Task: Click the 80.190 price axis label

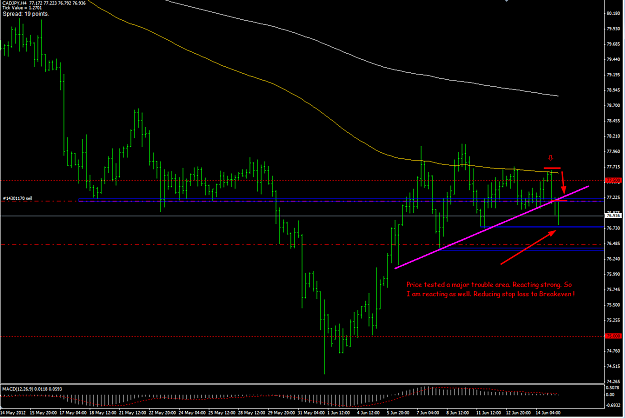Action: (613, 13)
